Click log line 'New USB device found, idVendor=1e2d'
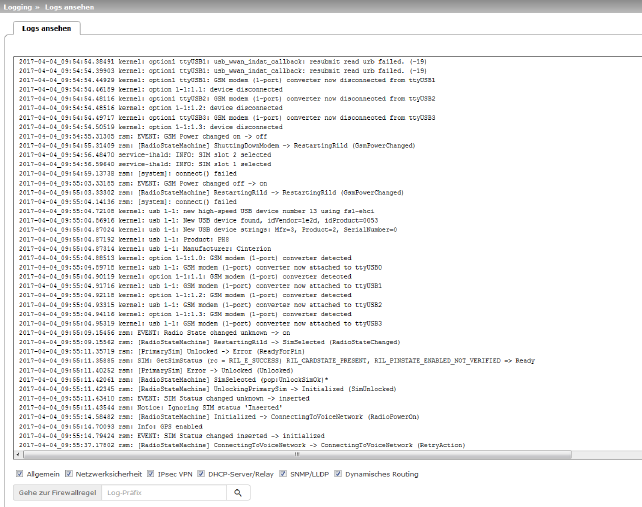642x507 pixels. click(x=199, y=220)
